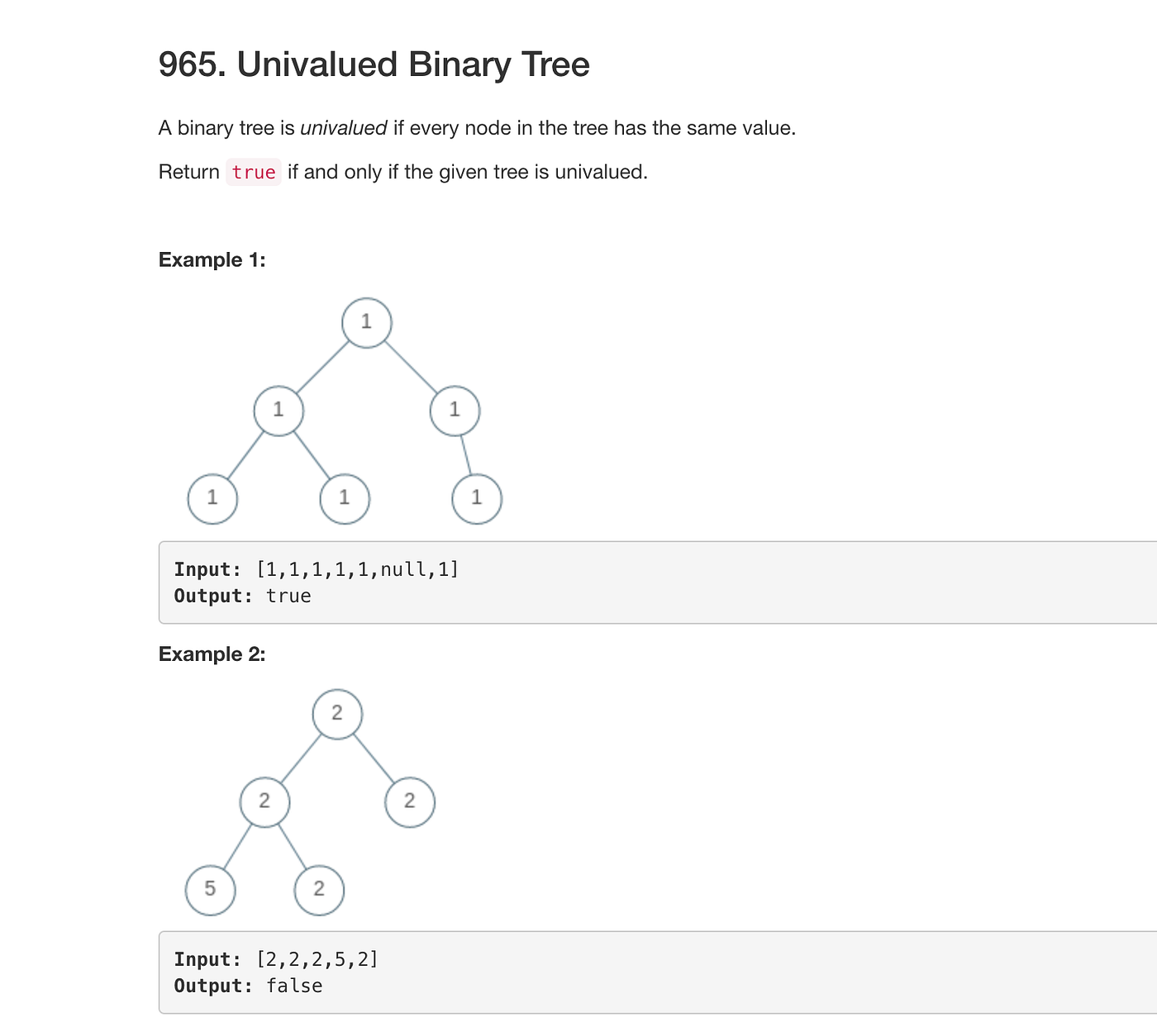Viewport: 1157px width, 1036px height.
Task: Click the right child node in Example 1 tree
Action: point(455,410)
